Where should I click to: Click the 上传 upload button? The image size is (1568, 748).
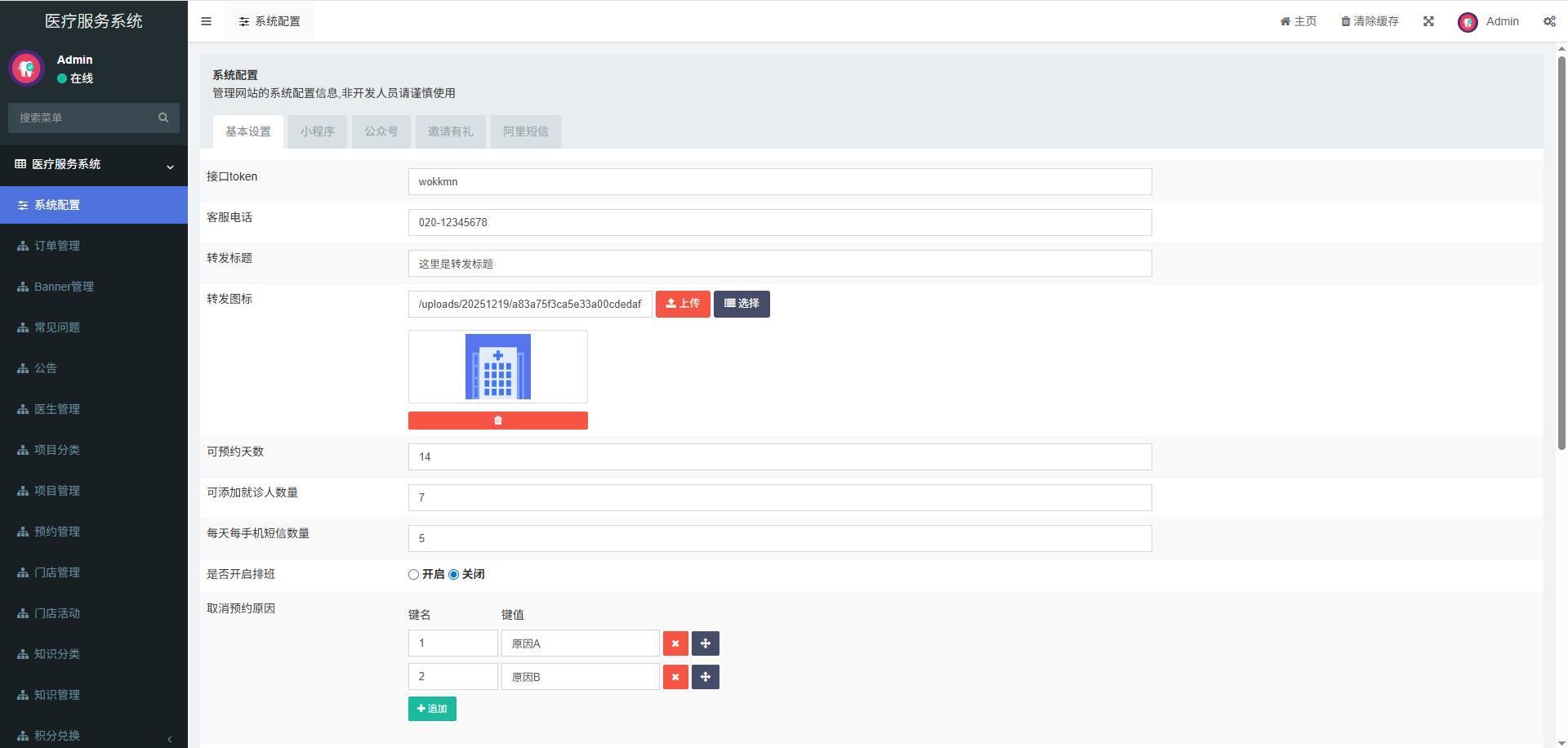683,304
